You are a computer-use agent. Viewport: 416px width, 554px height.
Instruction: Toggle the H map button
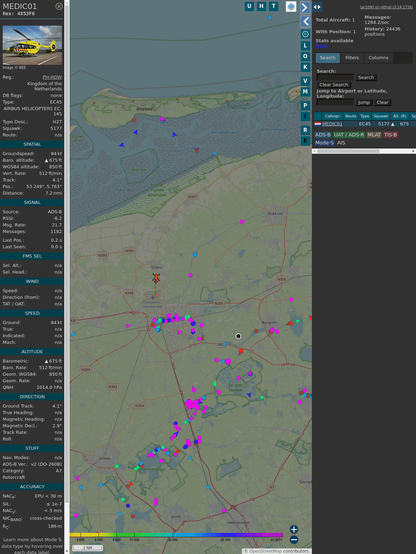(261, 6)
